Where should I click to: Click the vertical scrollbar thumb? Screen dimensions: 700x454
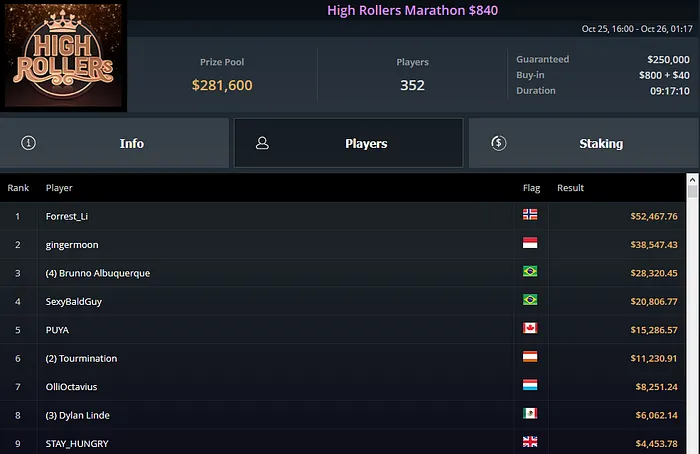(692, 192)
